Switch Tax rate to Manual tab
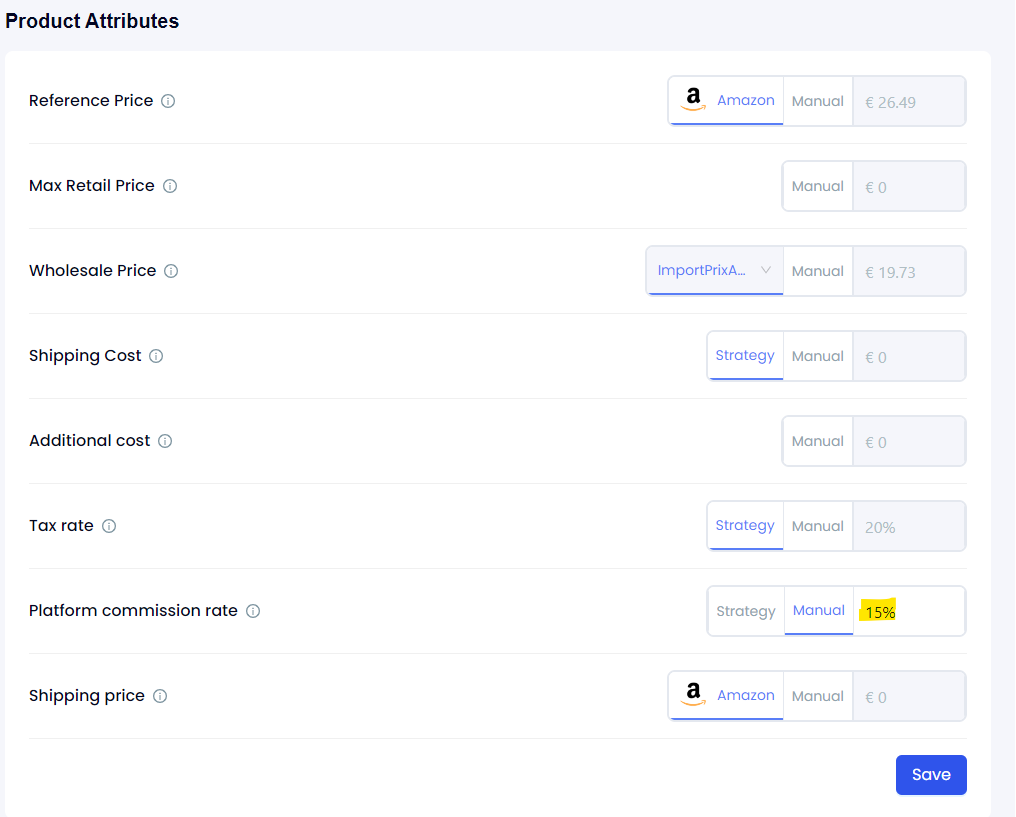 (818, 526)
